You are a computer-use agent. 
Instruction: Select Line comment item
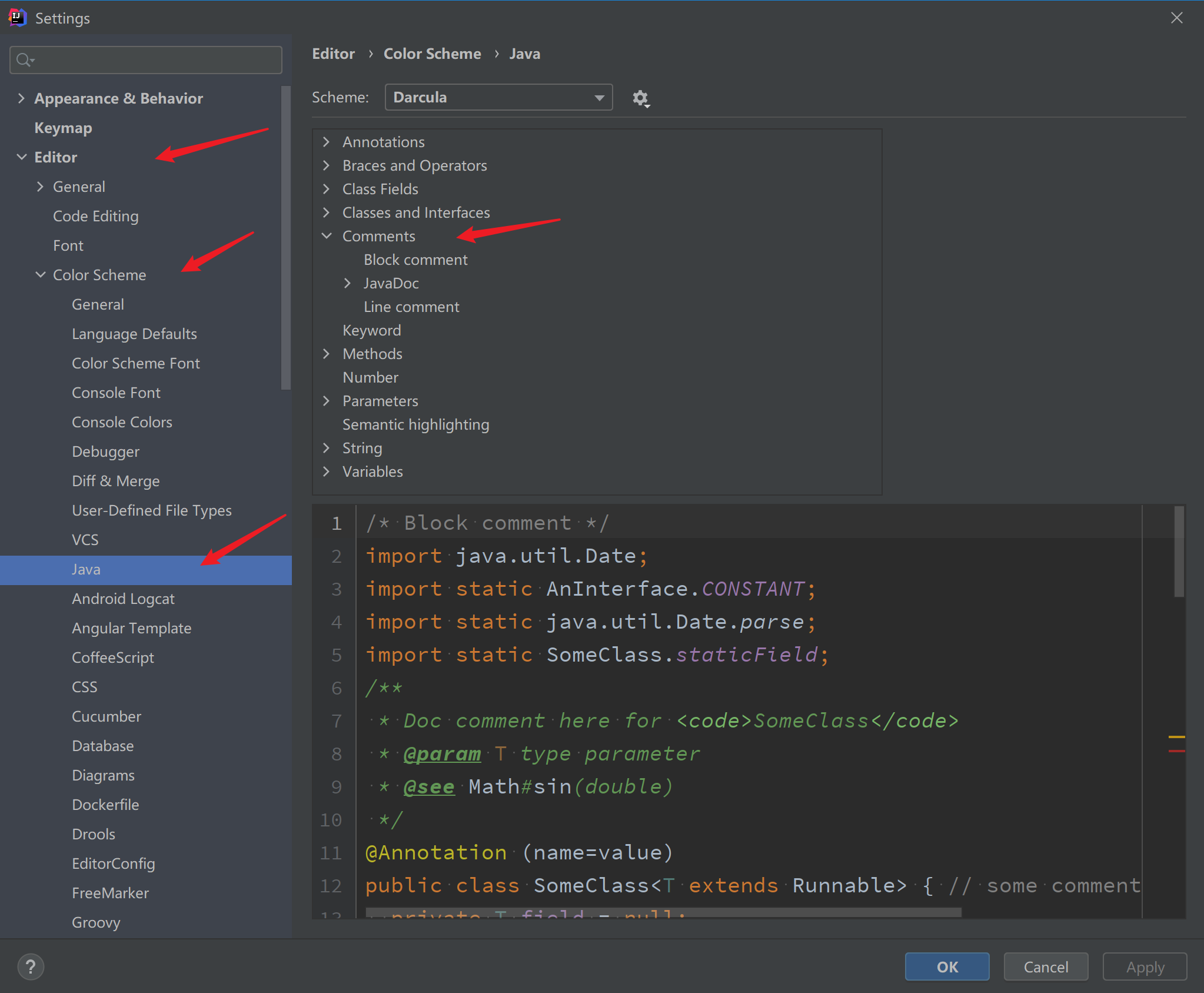coord(411,307)
